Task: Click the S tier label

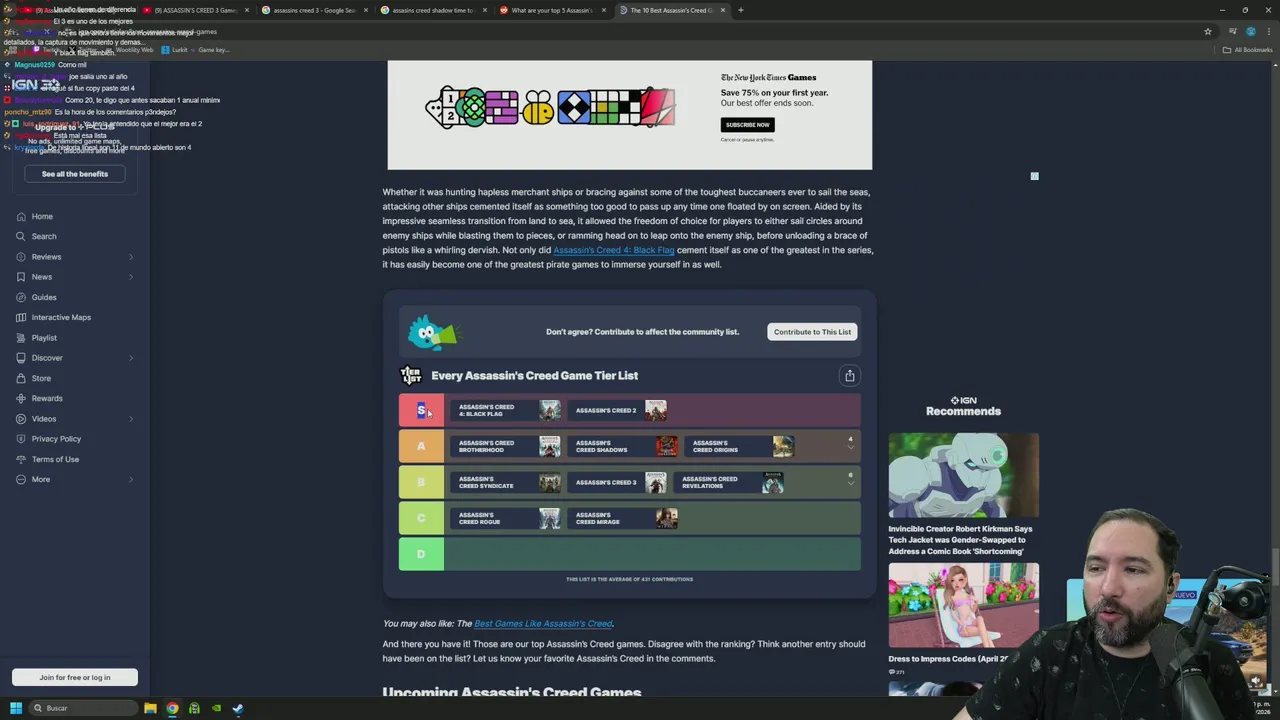Action: pyautogui.click(x=421, y=410)
